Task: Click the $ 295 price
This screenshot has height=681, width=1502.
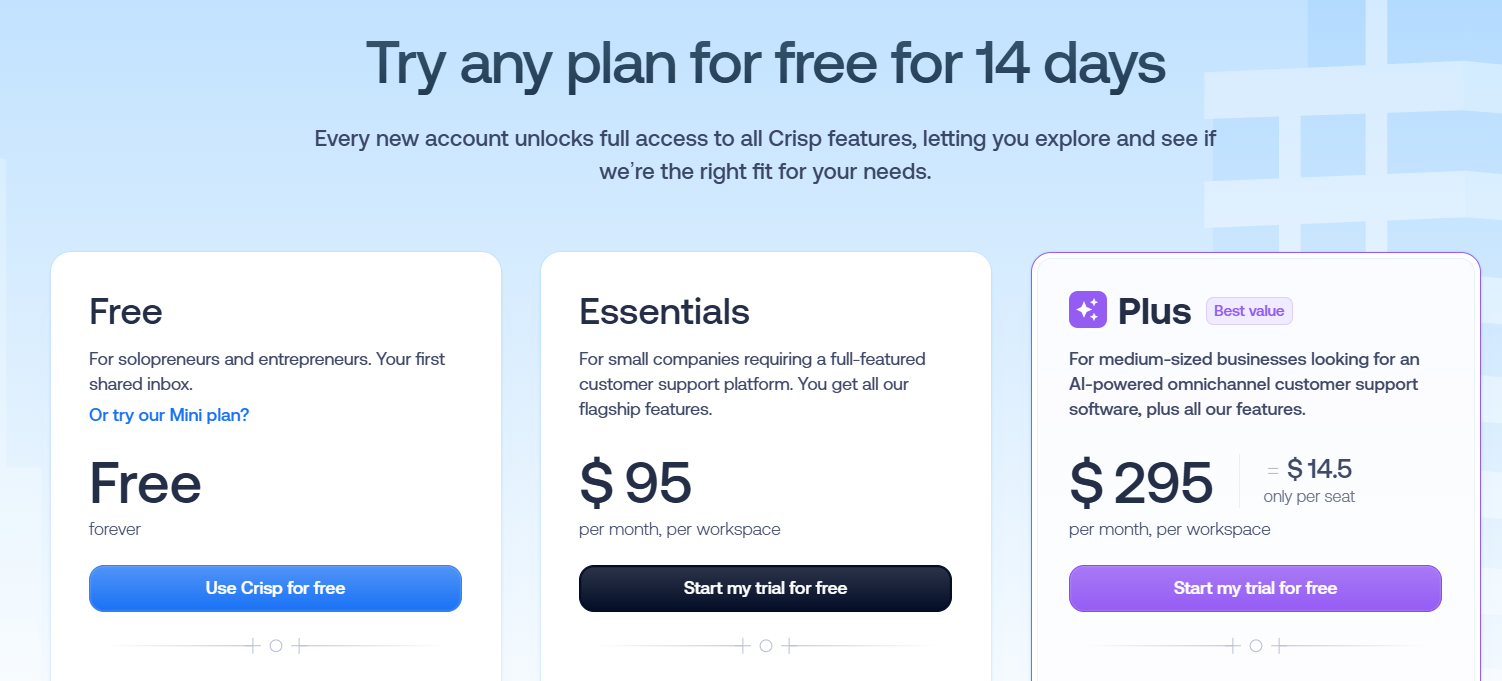Action: click(1141, 482)
